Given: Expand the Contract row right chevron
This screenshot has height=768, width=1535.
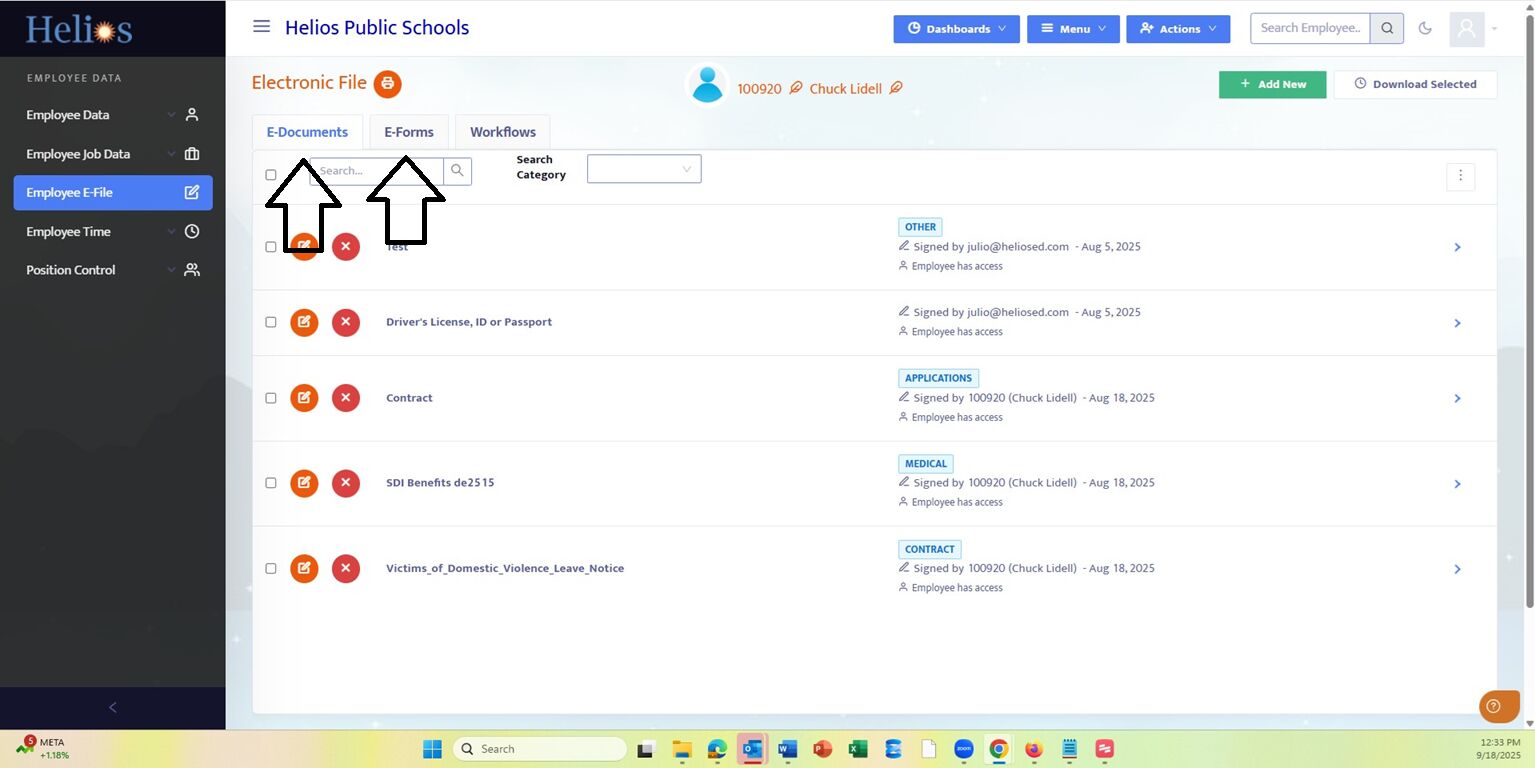Looking at the screenshot, I should [1457, 398].
